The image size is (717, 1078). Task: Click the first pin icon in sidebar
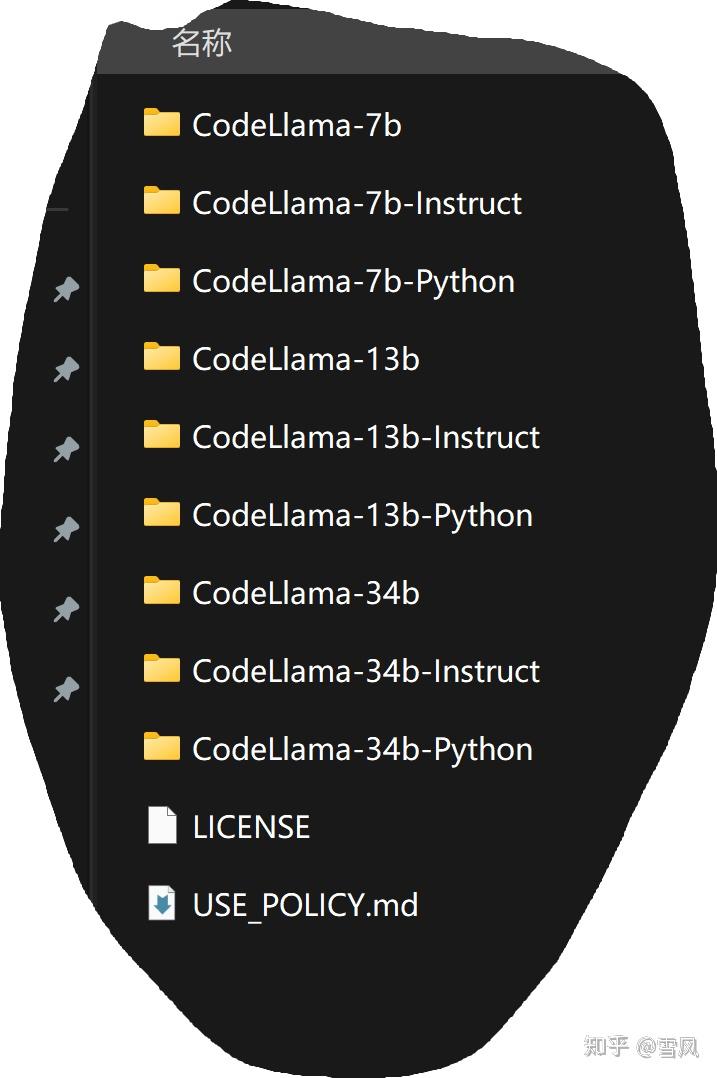pos(66,289)
